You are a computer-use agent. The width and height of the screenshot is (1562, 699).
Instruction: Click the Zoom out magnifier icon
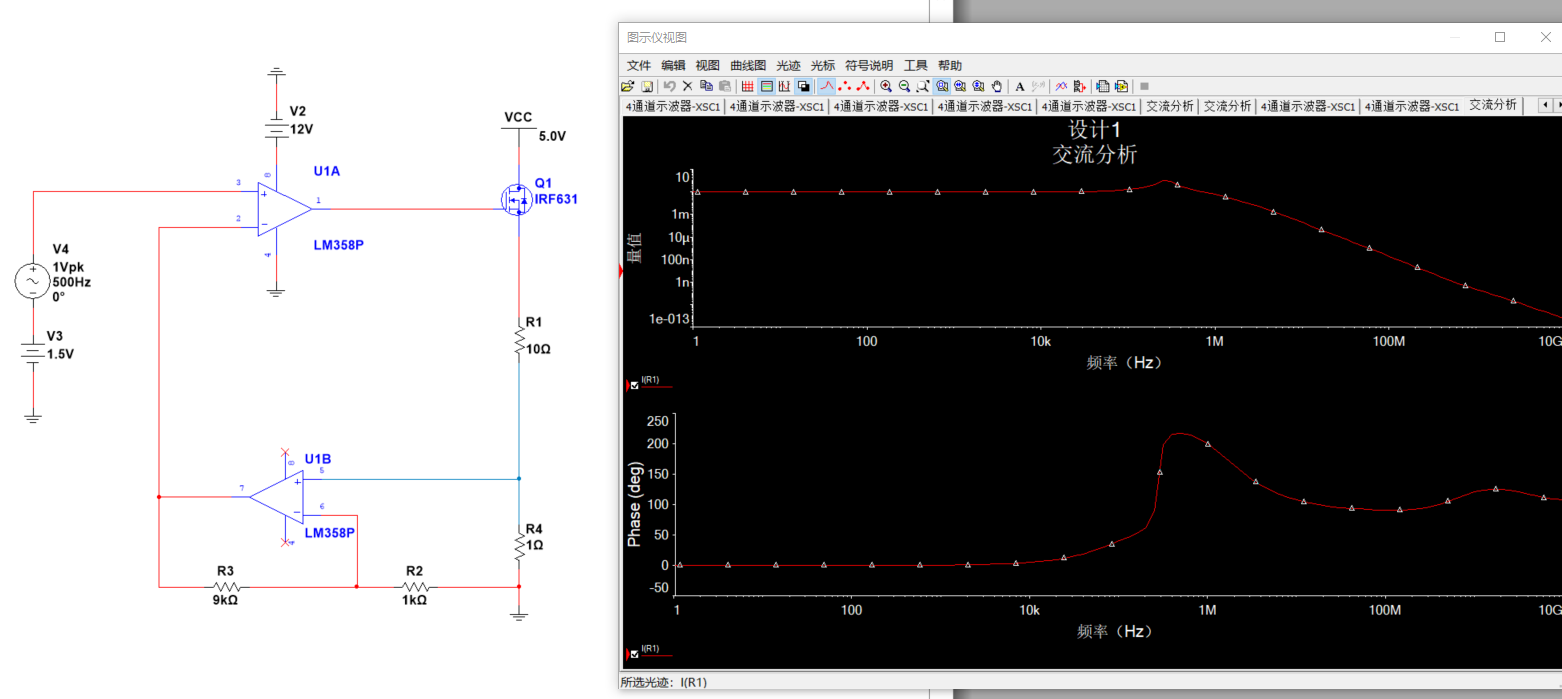click(x=904, y=86)
